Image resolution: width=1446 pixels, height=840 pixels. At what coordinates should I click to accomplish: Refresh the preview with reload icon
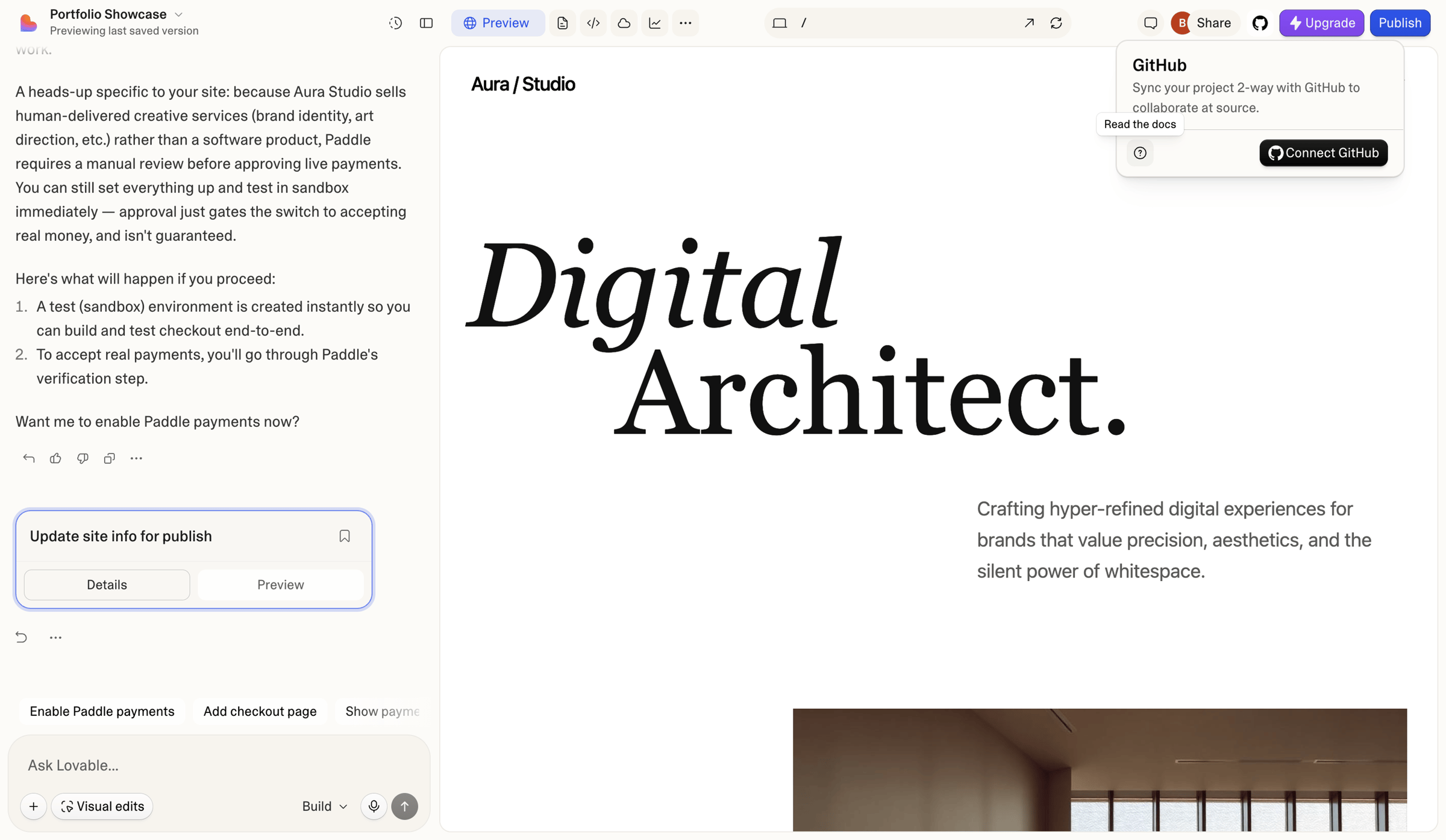pyautogui.click(x=1056, y=23)
